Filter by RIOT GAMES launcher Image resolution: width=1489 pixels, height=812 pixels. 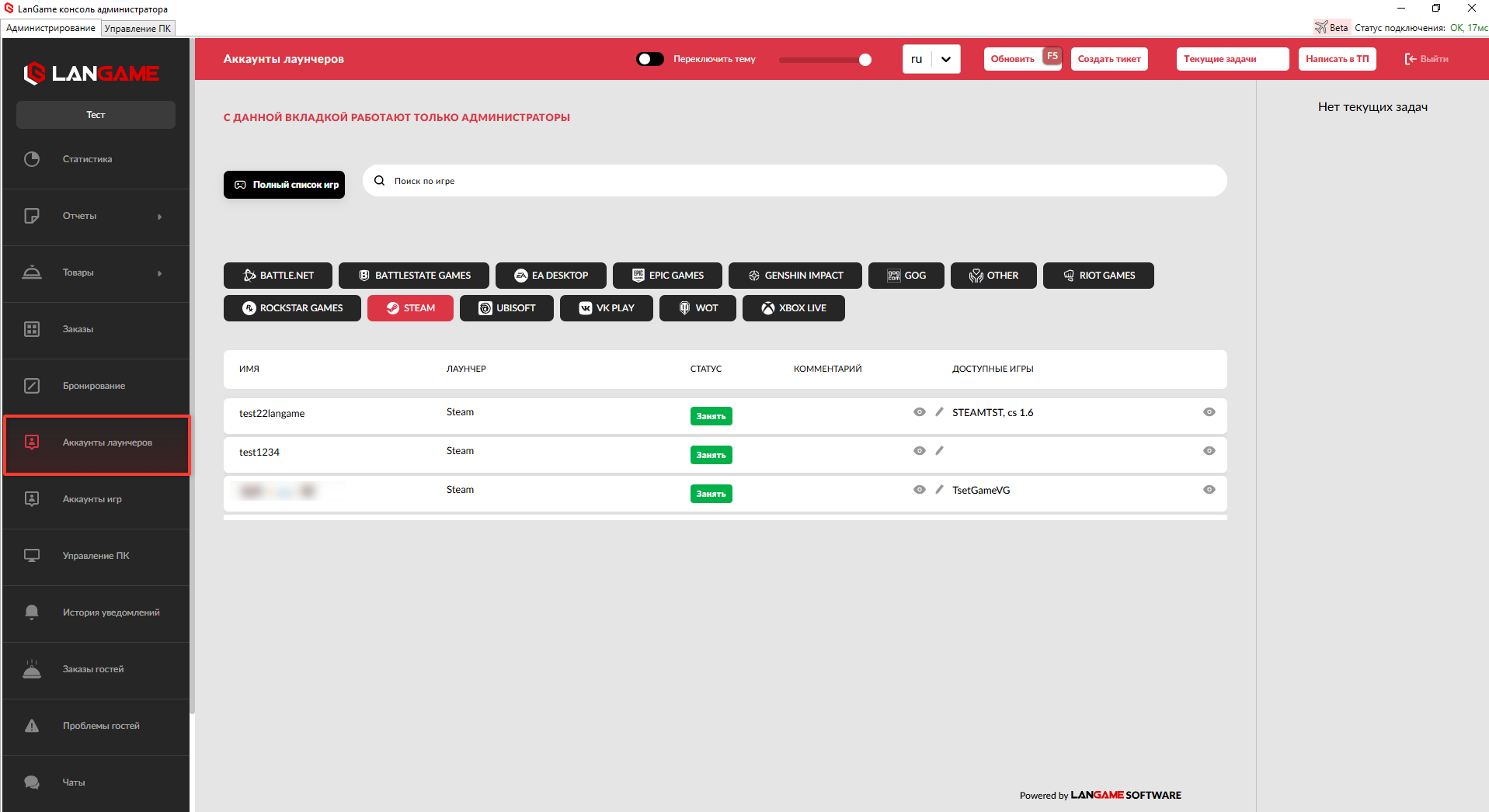[x=1098, y=276]
